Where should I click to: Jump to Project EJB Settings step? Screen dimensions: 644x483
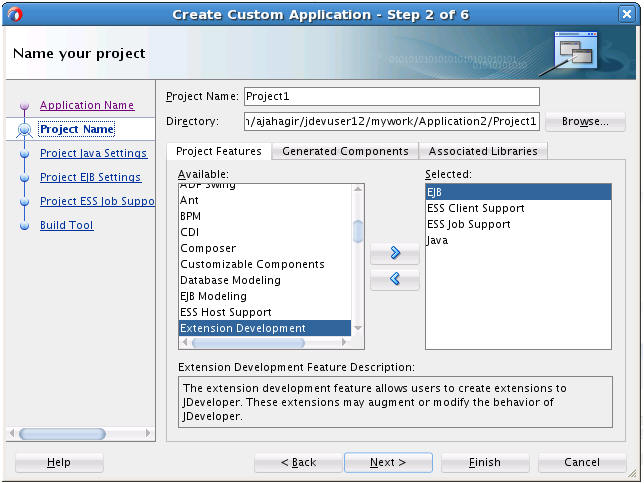coord(90,177)
